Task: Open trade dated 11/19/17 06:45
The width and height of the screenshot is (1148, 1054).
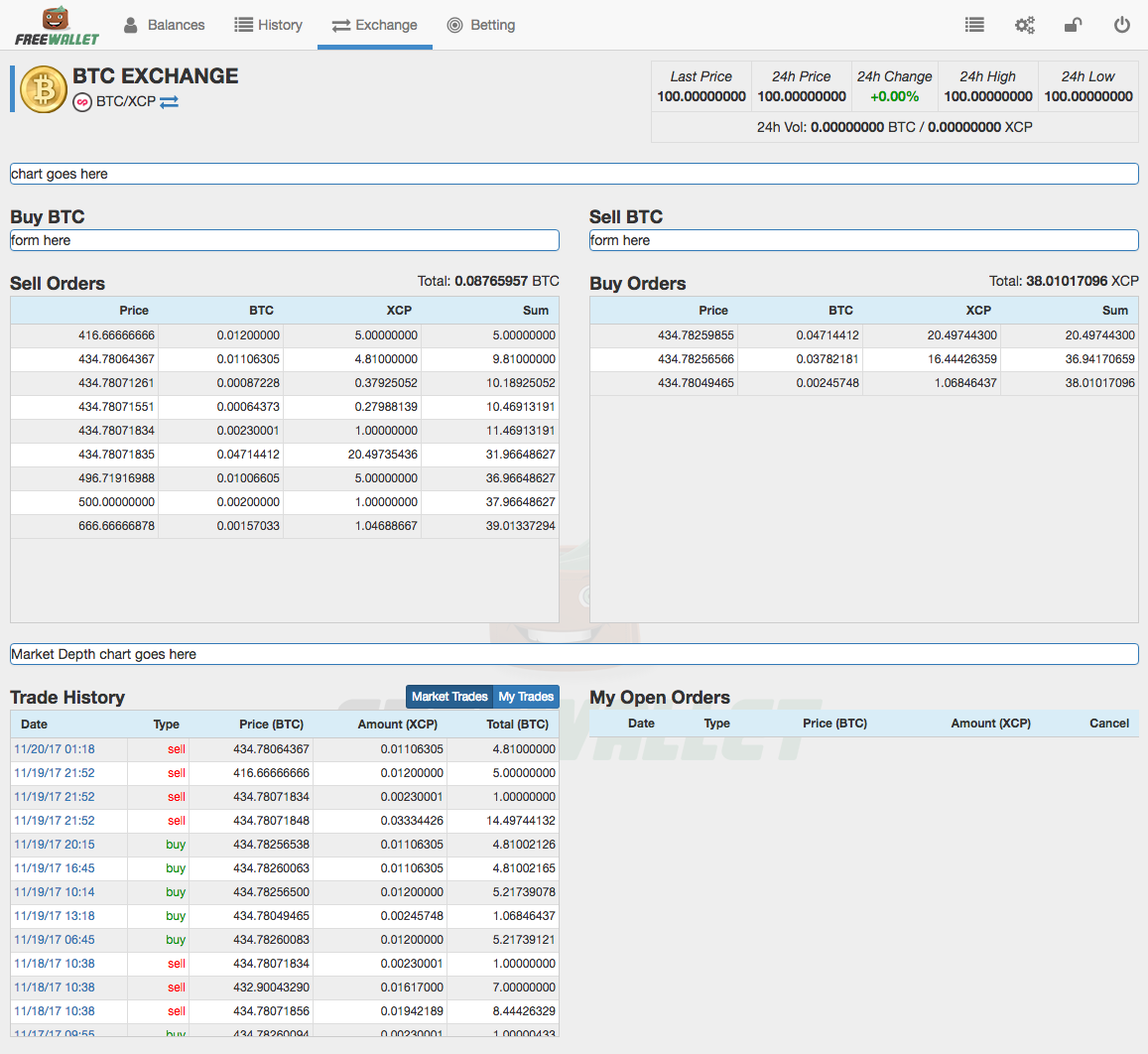Action: tap(55, 940)
